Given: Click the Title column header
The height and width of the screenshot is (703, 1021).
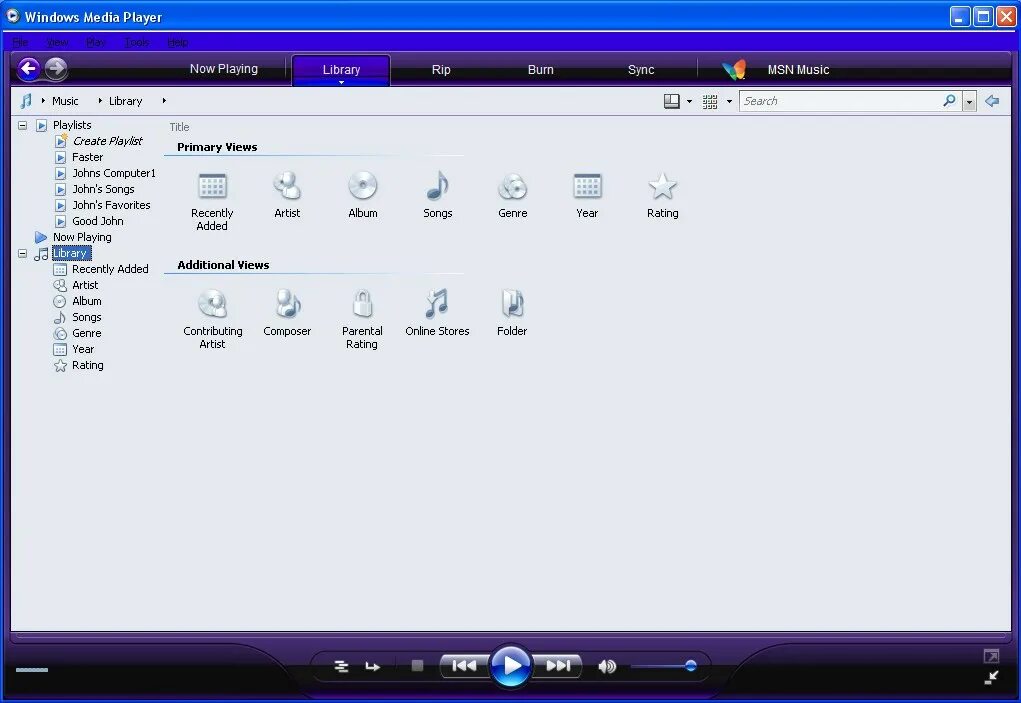Looking at the screenshot, I should coord(180,127).
